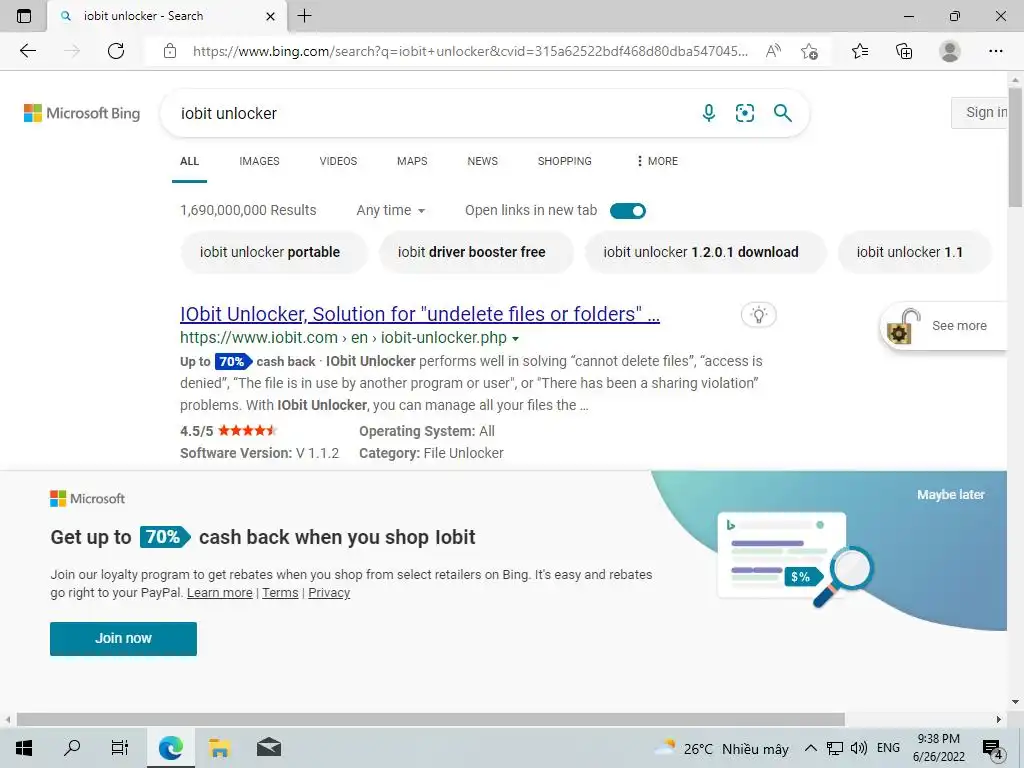The image size is (1024, 768).
Task: Click the lightbulb insights icon
Action: (x=759, y=315)
